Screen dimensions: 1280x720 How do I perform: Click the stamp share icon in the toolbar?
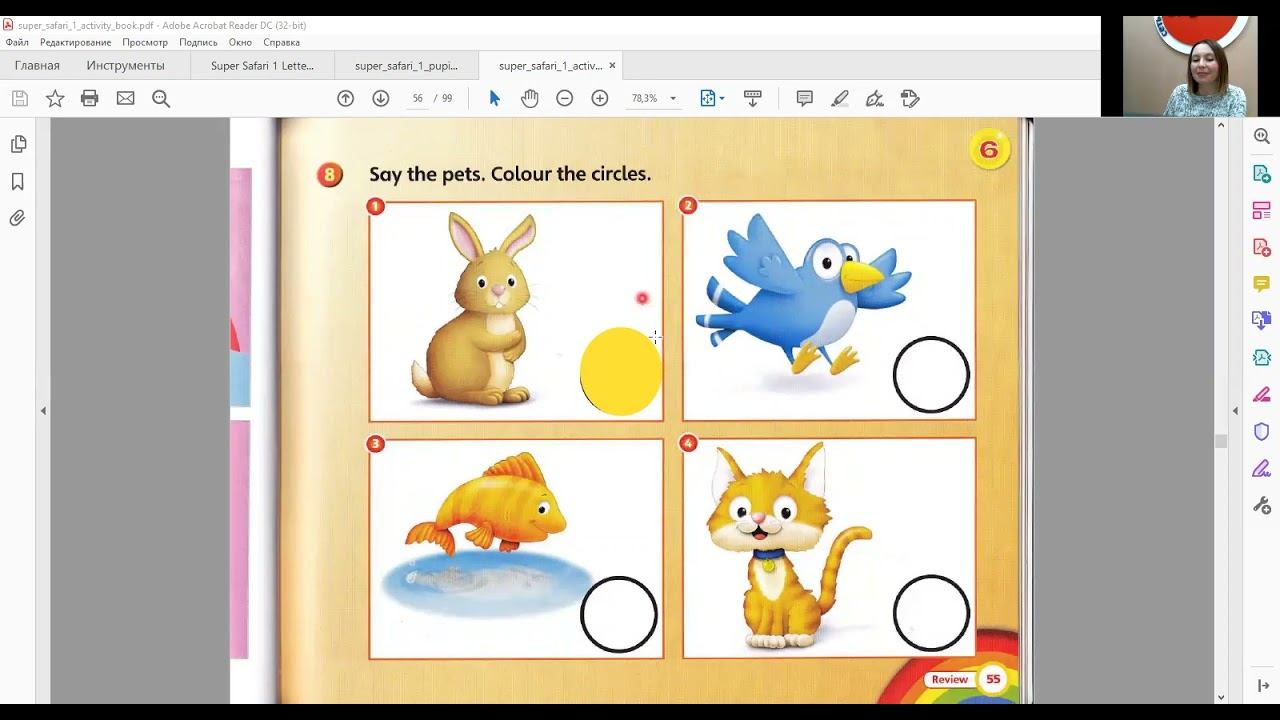point(910,98)
